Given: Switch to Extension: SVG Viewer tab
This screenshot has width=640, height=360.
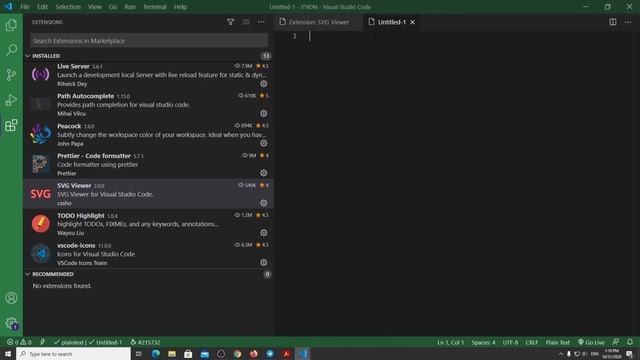Looking at the screenshot, I should pyautogui.click(x=319, y=22).
